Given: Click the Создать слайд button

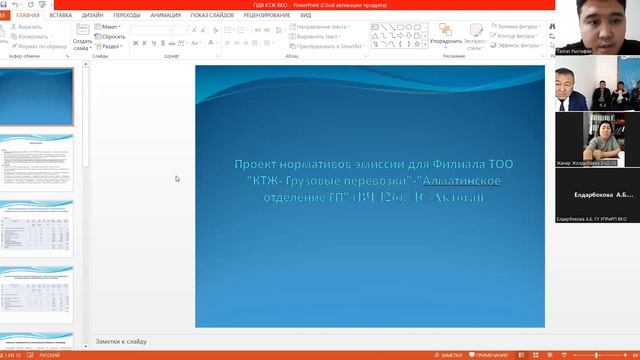Looking at the screenshot, I should pyautogui.click(x=82, y=37).
